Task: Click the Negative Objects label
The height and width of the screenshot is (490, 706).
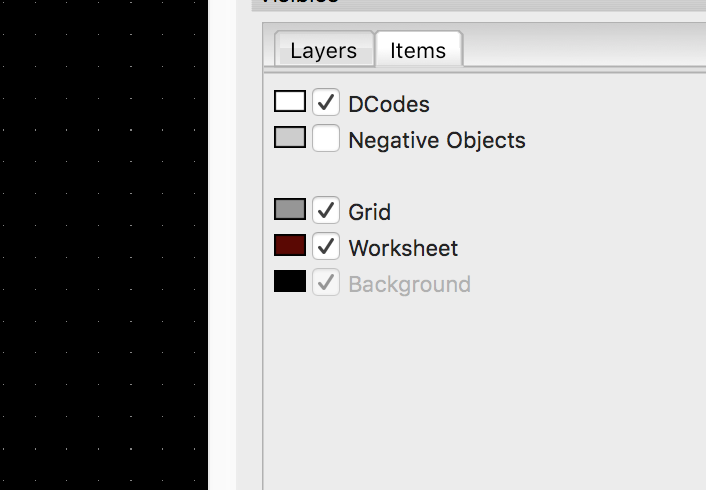Action: (436, 140)
